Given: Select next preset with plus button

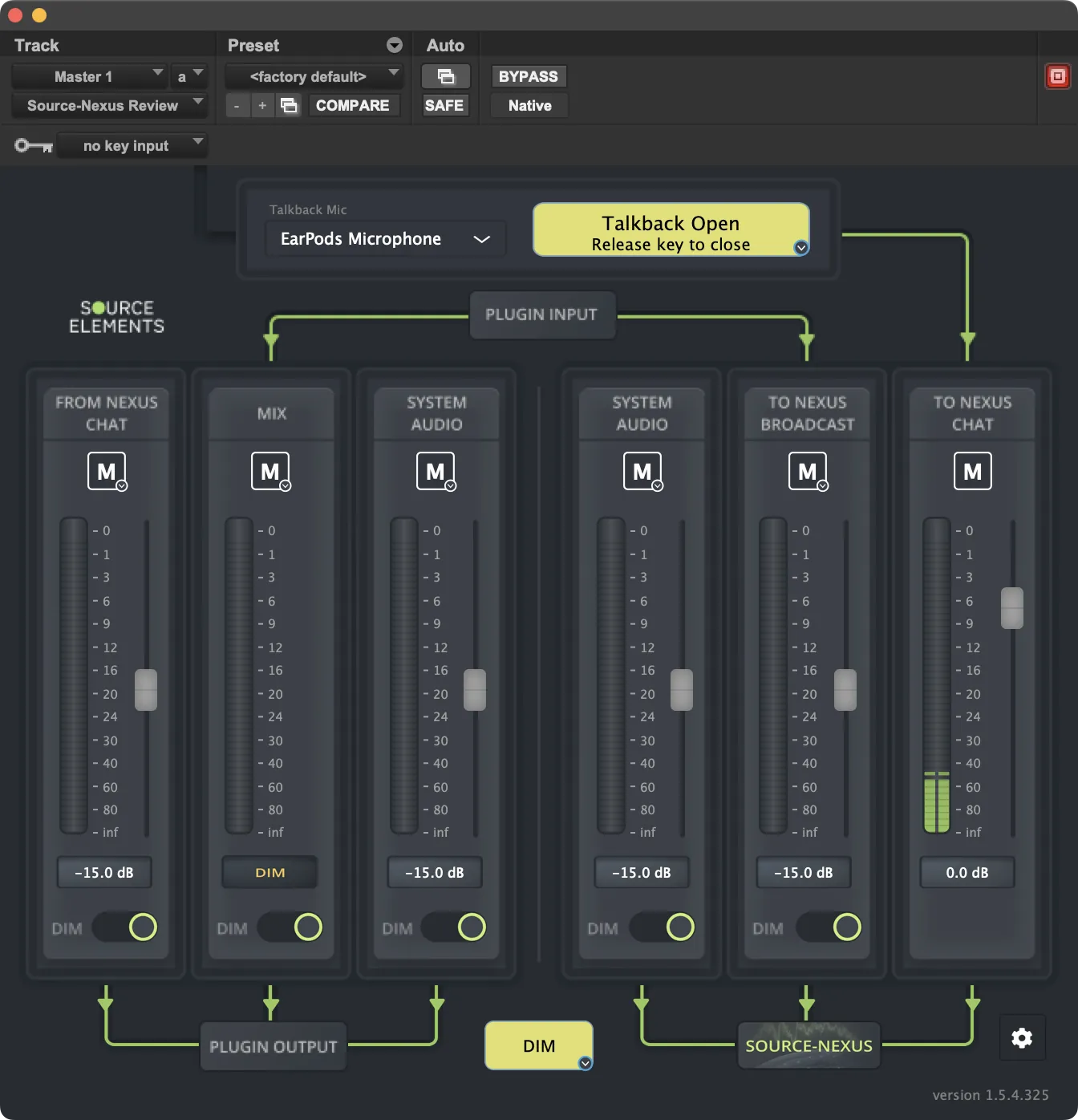Looking at the screenshot, I should tap(262, 105).
